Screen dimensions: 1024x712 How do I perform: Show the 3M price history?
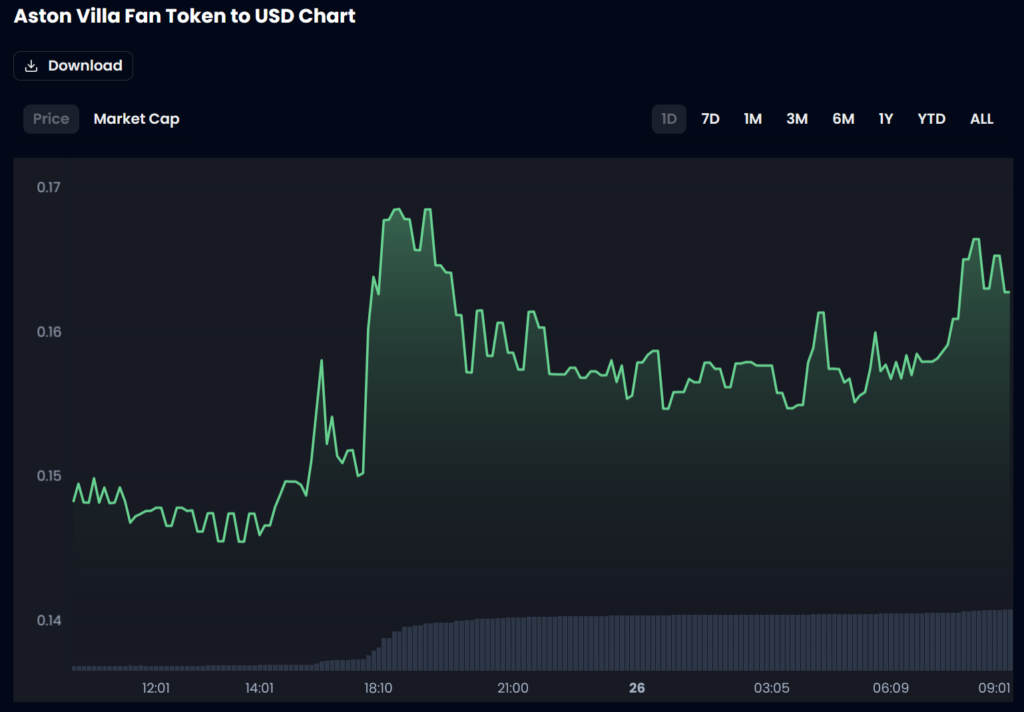pyautogui.click(x=797, y=119)
